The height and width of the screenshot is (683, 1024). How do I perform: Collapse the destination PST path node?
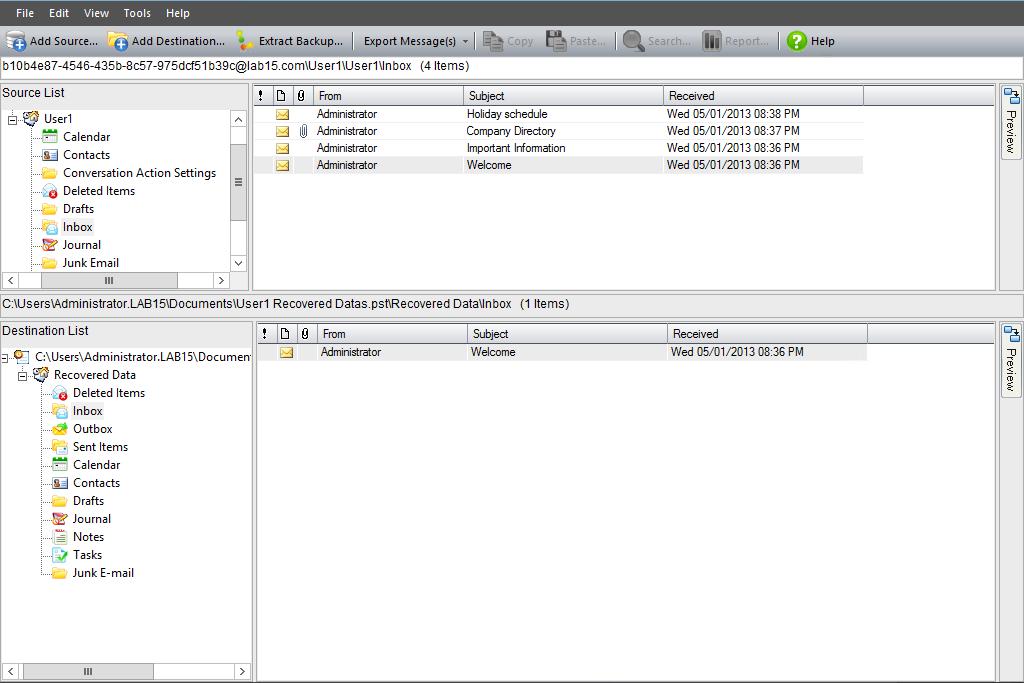4,357
